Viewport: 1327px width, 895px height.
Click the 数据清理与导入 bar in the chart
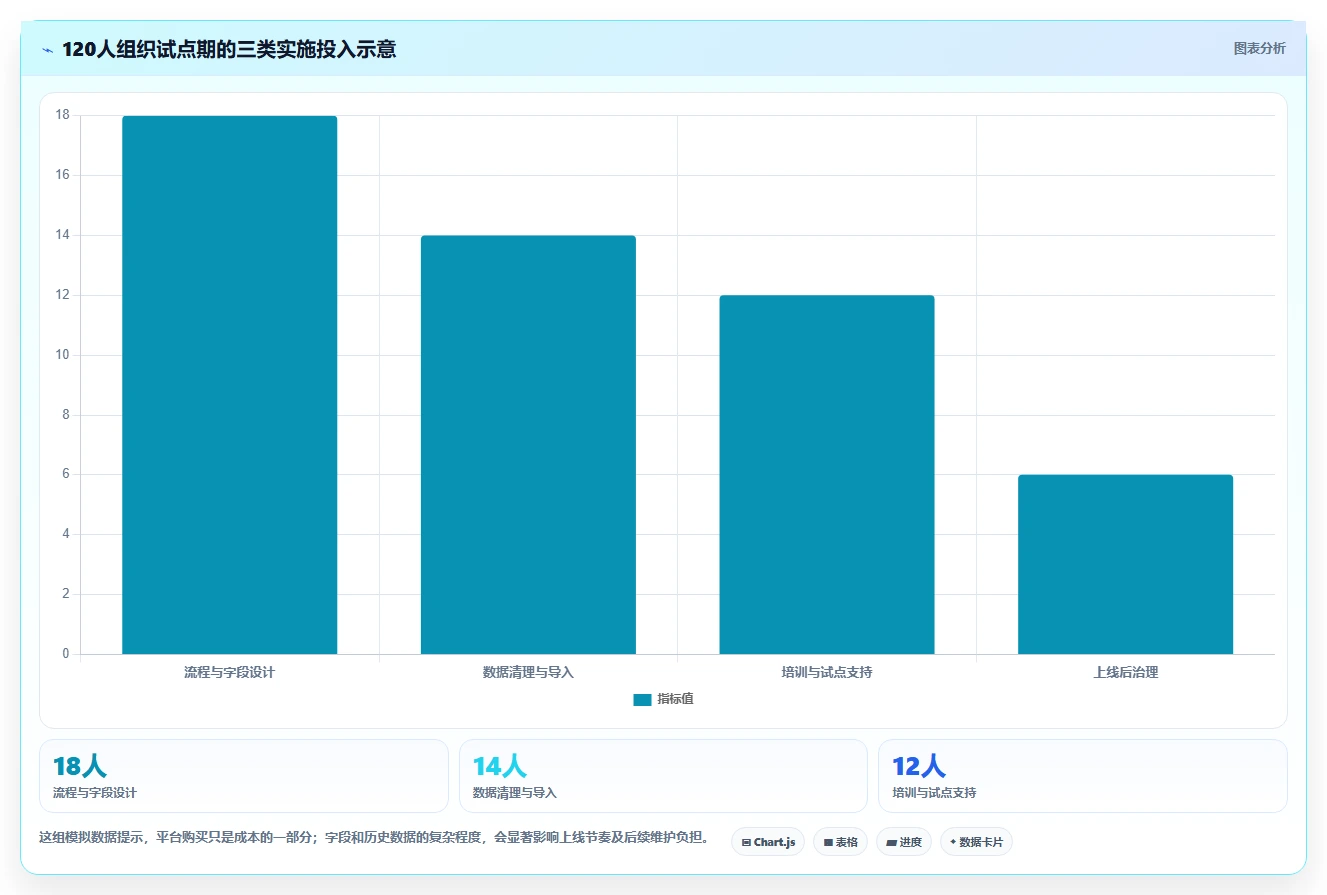[528, 445]
